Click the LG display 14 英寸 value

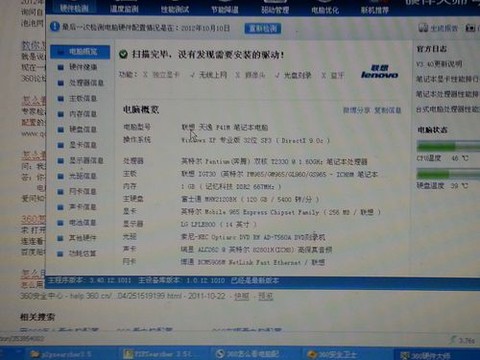(219, 224)
